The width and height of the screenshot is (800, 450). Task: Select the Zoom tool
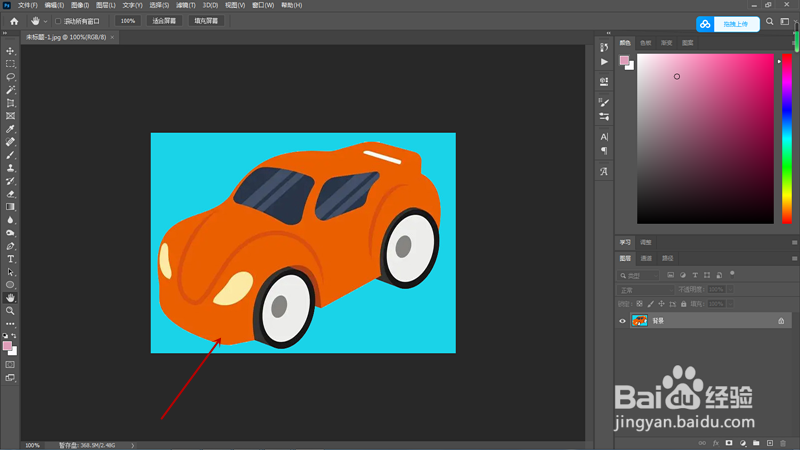pyautogui.click(x=10, y=311)
